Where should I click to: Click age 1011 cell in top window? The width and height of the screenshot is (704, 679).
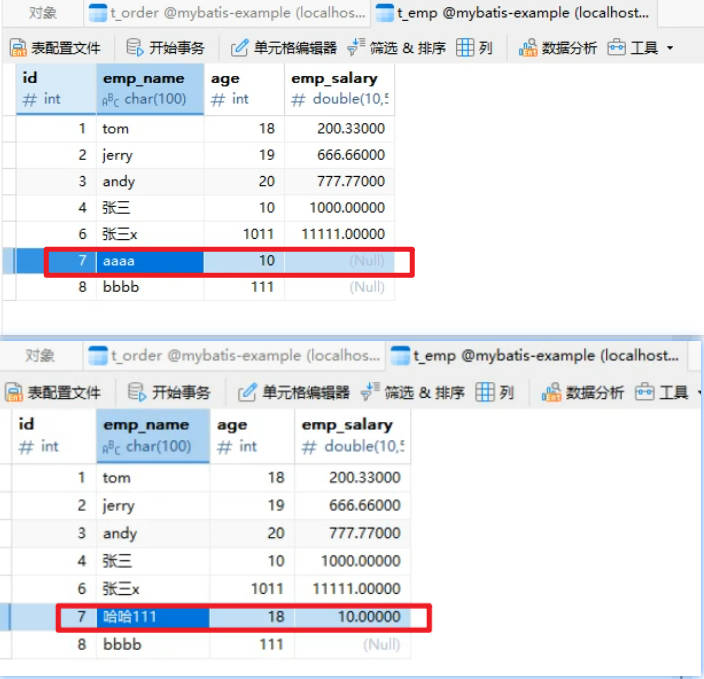tap(244, 234)
